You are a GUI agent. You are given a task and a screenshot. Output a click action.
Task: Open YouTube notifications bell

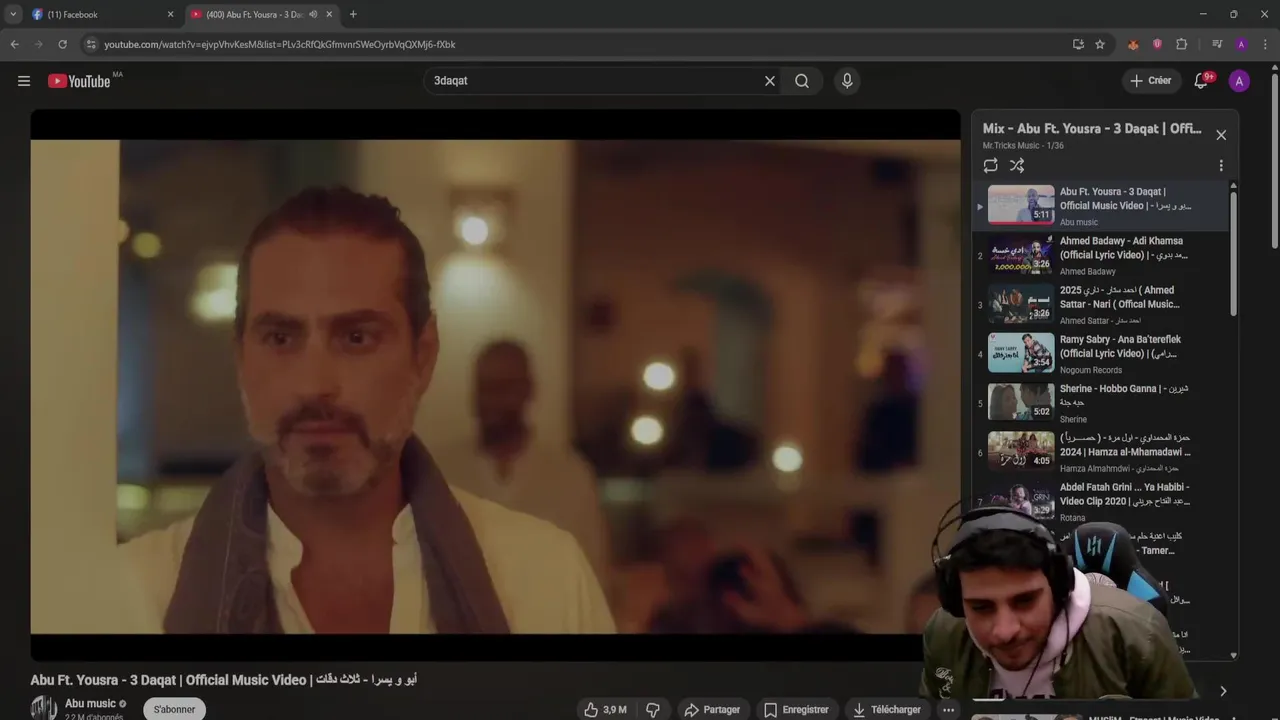[x=1202, y=81]
